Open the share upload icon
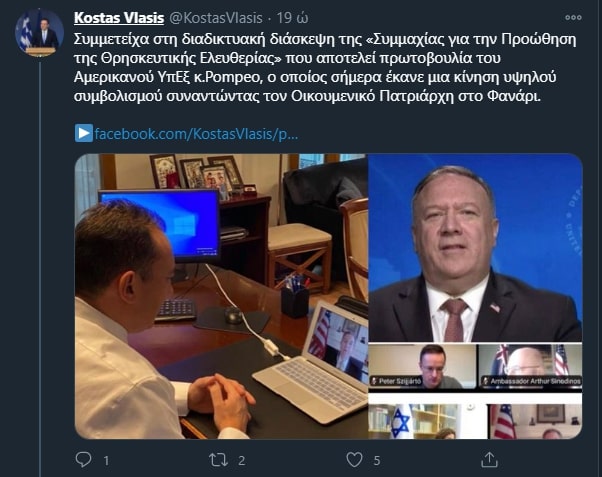 (x=489, y=459)
